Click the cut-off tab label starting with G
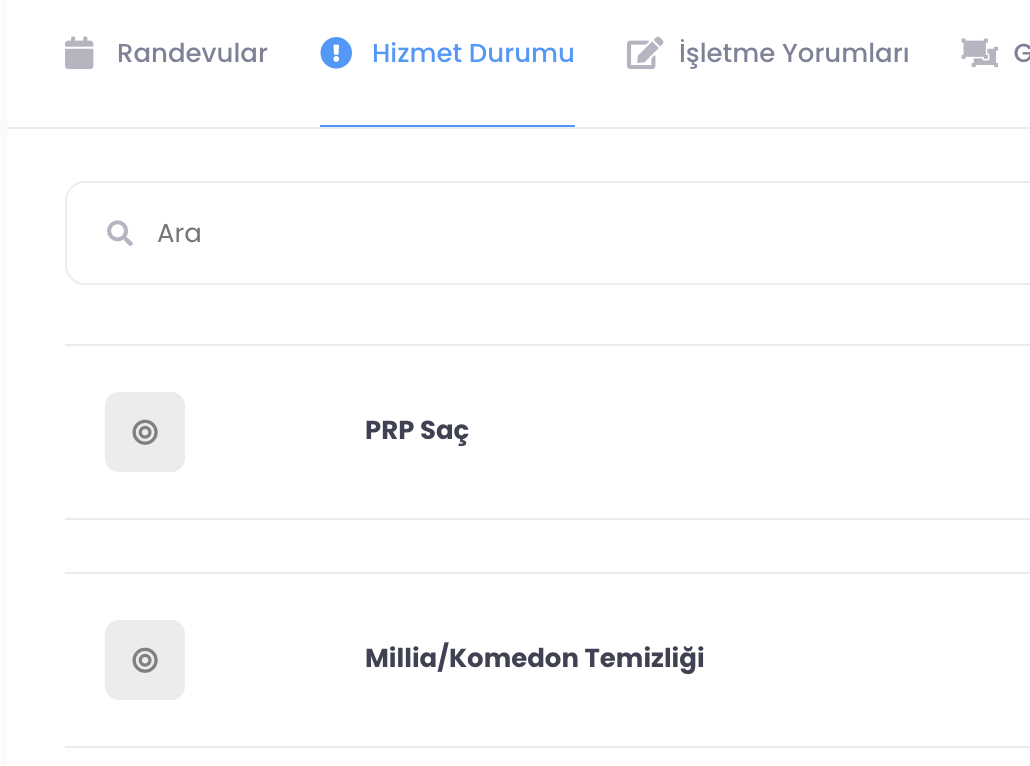This screenshot has height=766, width=1030. (x=1021, y=53)
